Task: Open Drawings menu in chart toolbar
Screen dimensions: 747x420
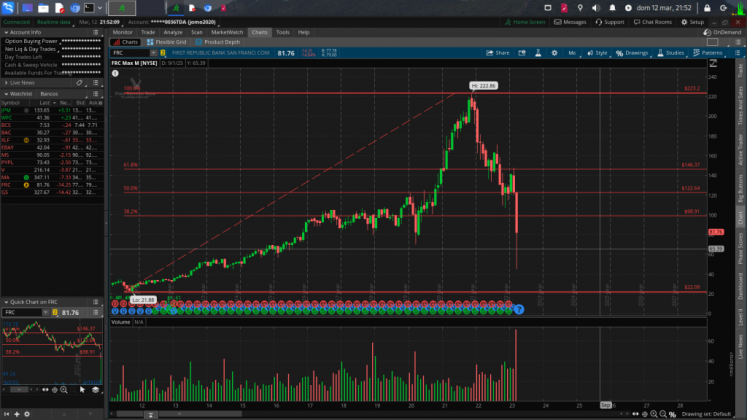Action: point(632,53)
